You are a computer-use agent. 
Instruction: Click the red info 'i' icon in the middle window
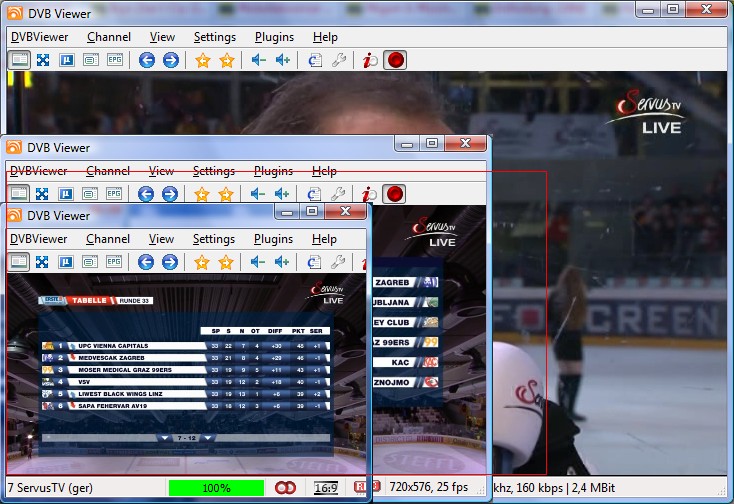click(369, 194)
